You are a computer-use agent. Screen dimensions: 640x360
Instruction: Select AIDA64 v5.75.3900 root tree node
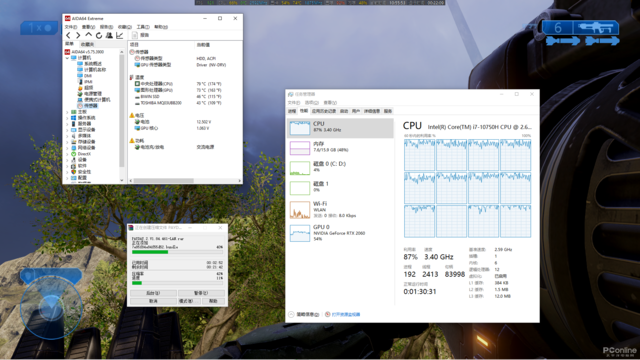point(84,52)
